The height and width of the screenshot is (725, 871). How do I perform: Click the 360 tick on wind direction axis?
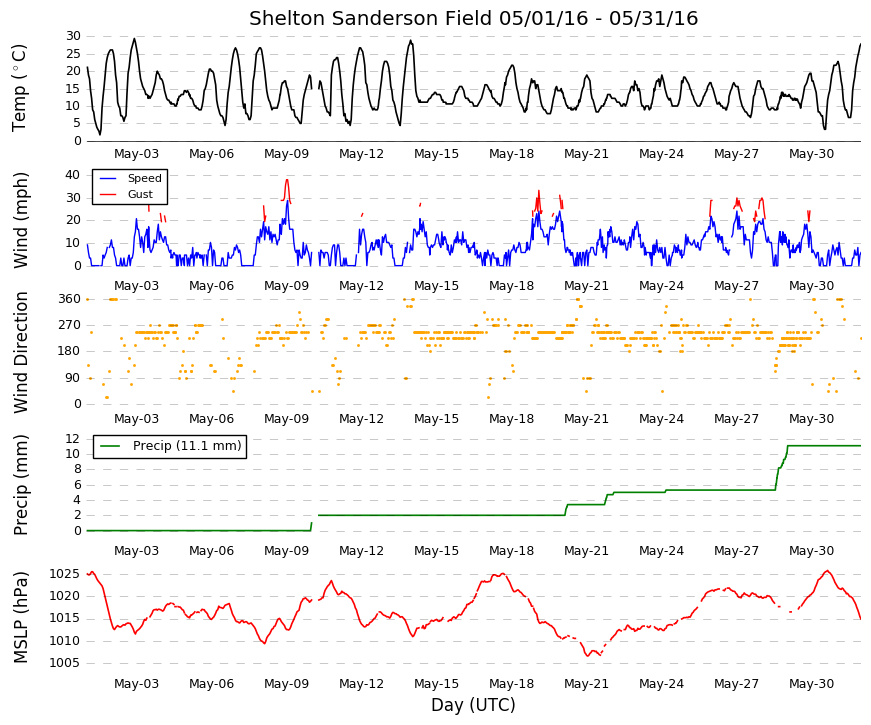coord(70,299)
